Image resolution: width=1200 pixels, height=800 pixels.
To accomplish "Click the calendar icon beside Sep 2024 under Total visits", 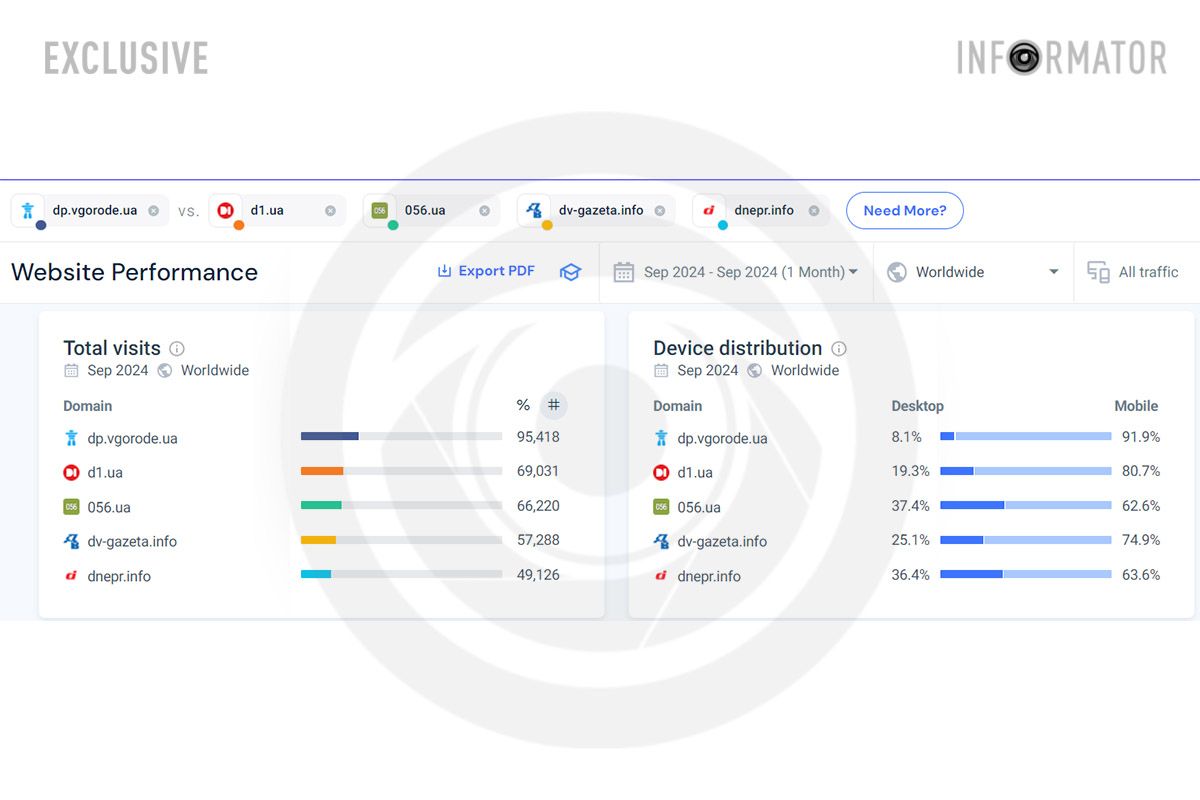I will (x=71, y=370).
